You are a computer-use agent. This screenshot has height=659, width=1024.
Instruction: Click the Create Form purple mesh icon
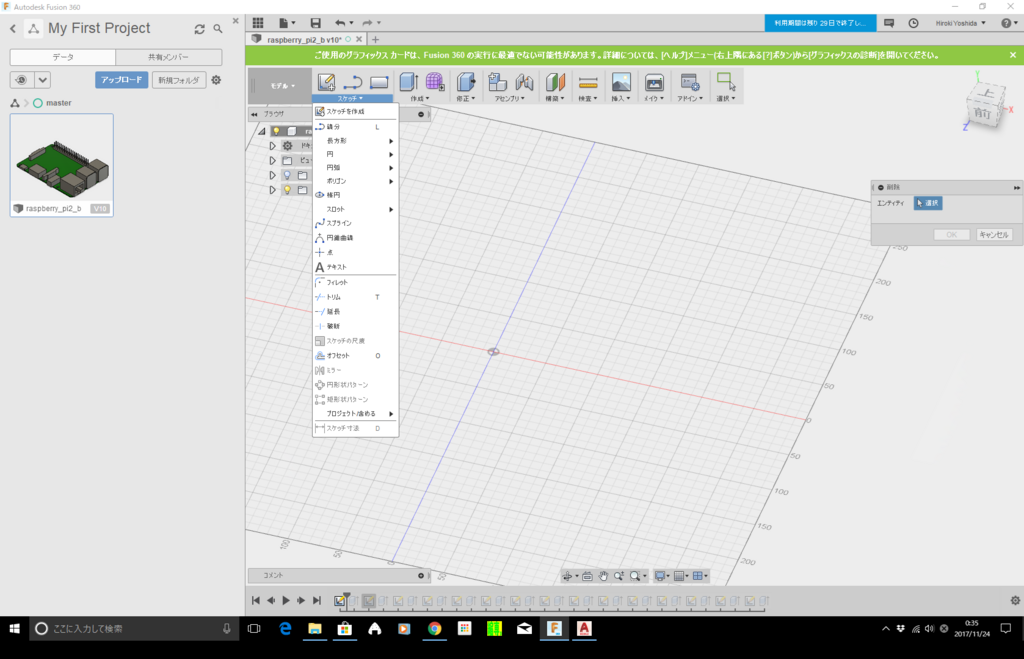435,82
